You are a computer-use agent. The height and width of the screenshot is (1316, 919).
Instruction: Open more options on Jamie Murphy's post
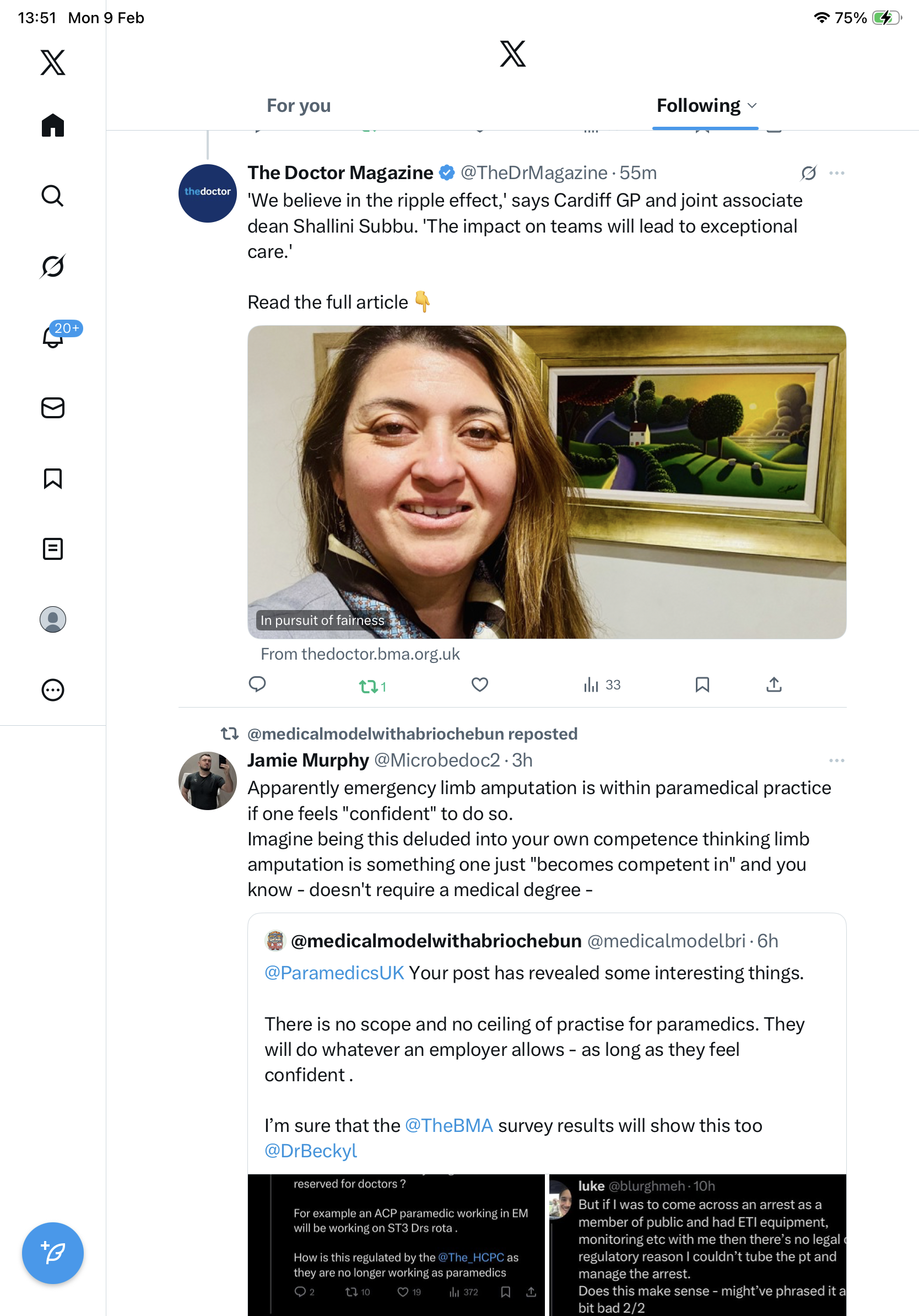[836, 761]
